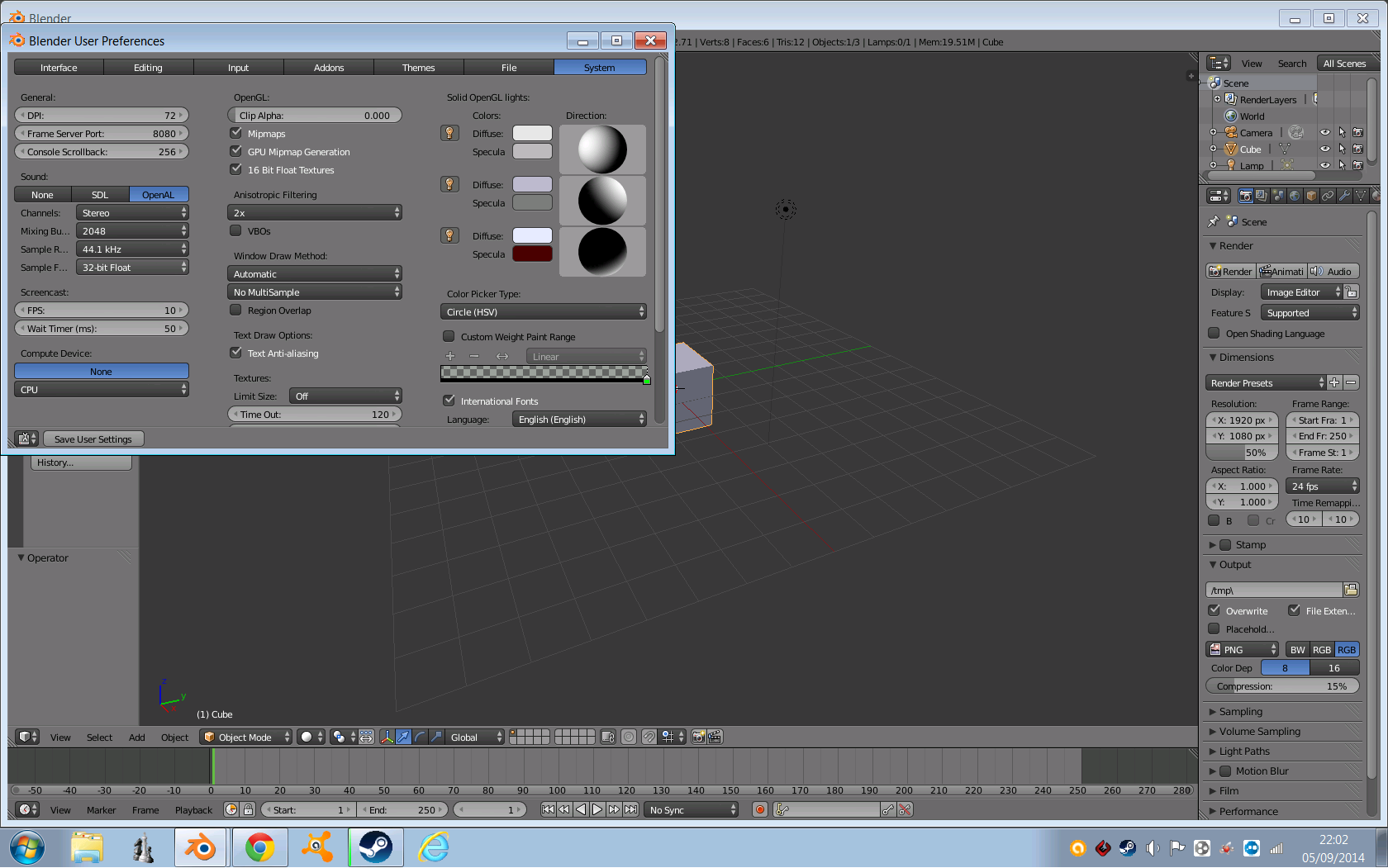Open Window Draw Method Automatic dropdown
This screenshot has height=868, width=1388.
(x=315, y=273)
